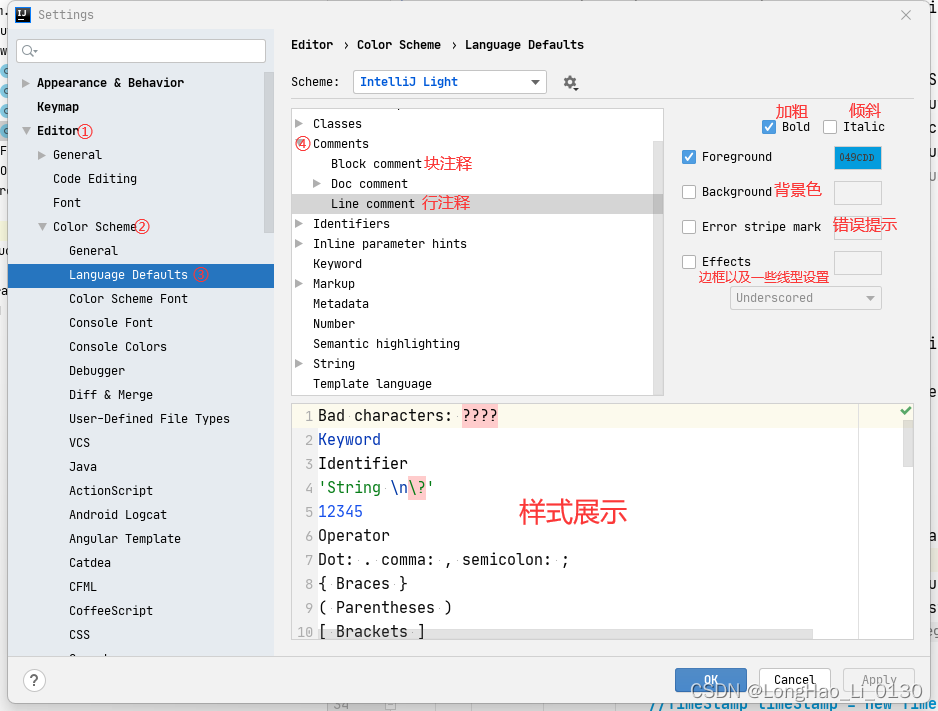Select General under Color Scheme
938x711 pixels.
pyautogui.click(x=93, y=251)
